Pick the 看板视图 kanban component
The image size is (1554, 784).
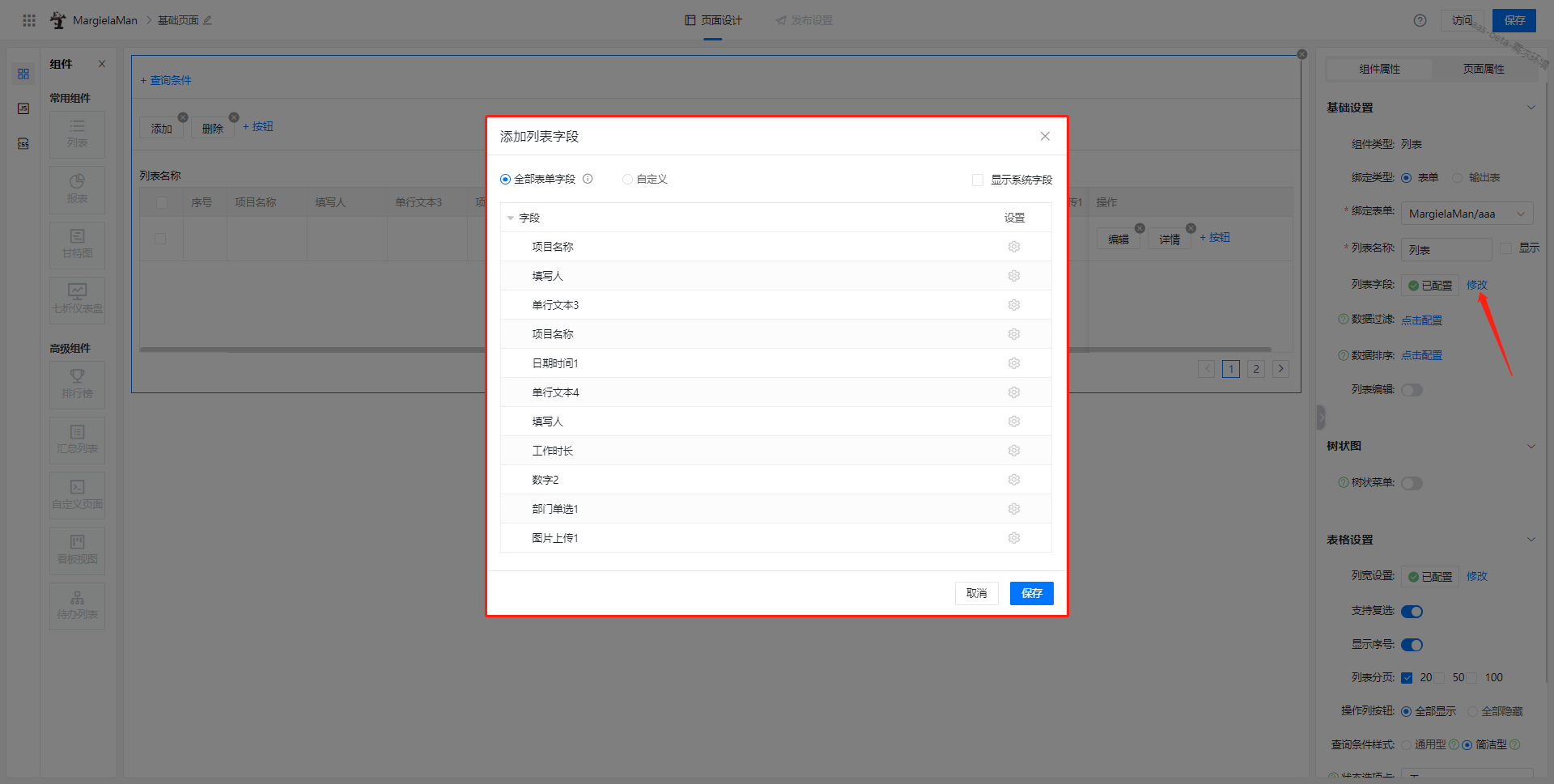(77, 550)
